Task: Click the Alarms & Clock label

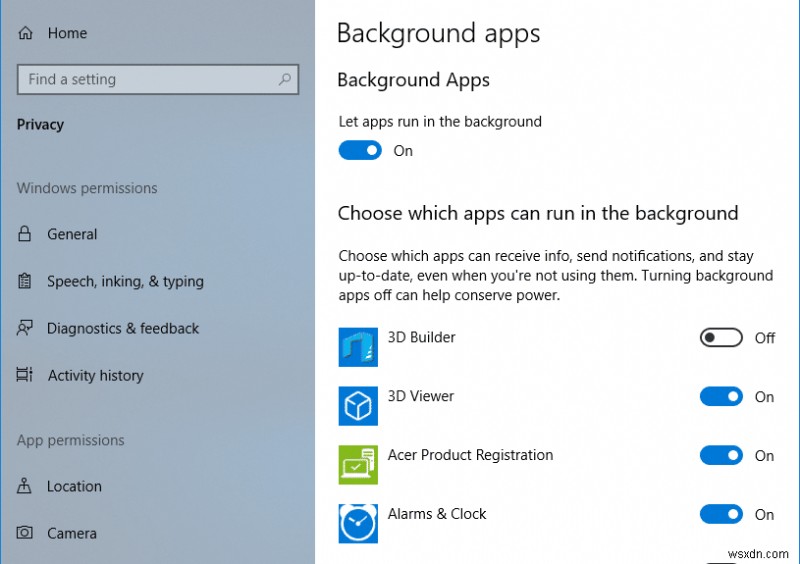Action: [437, 513]
